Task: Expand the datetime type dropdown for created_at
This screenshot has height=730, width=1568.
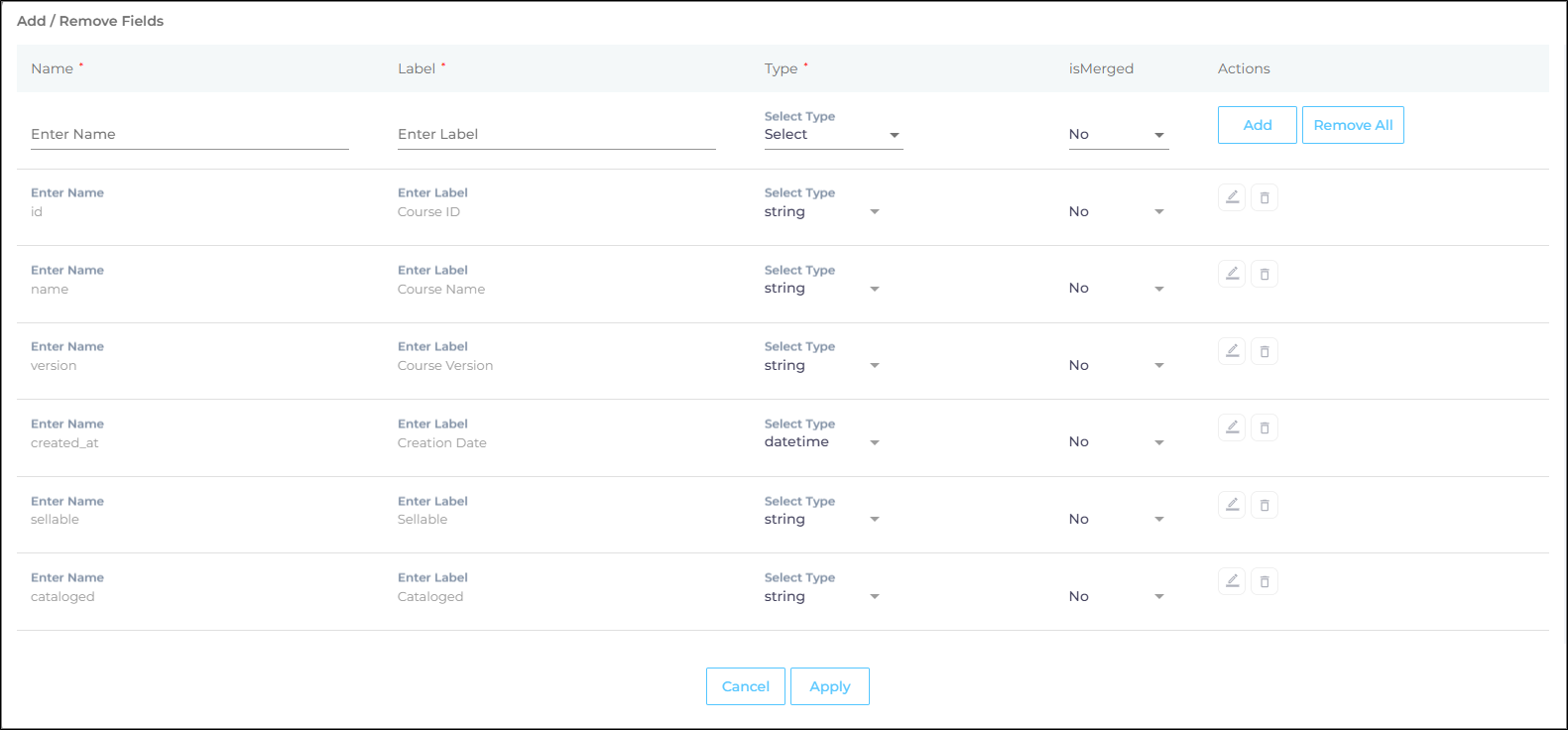Action: click(821, 442)
